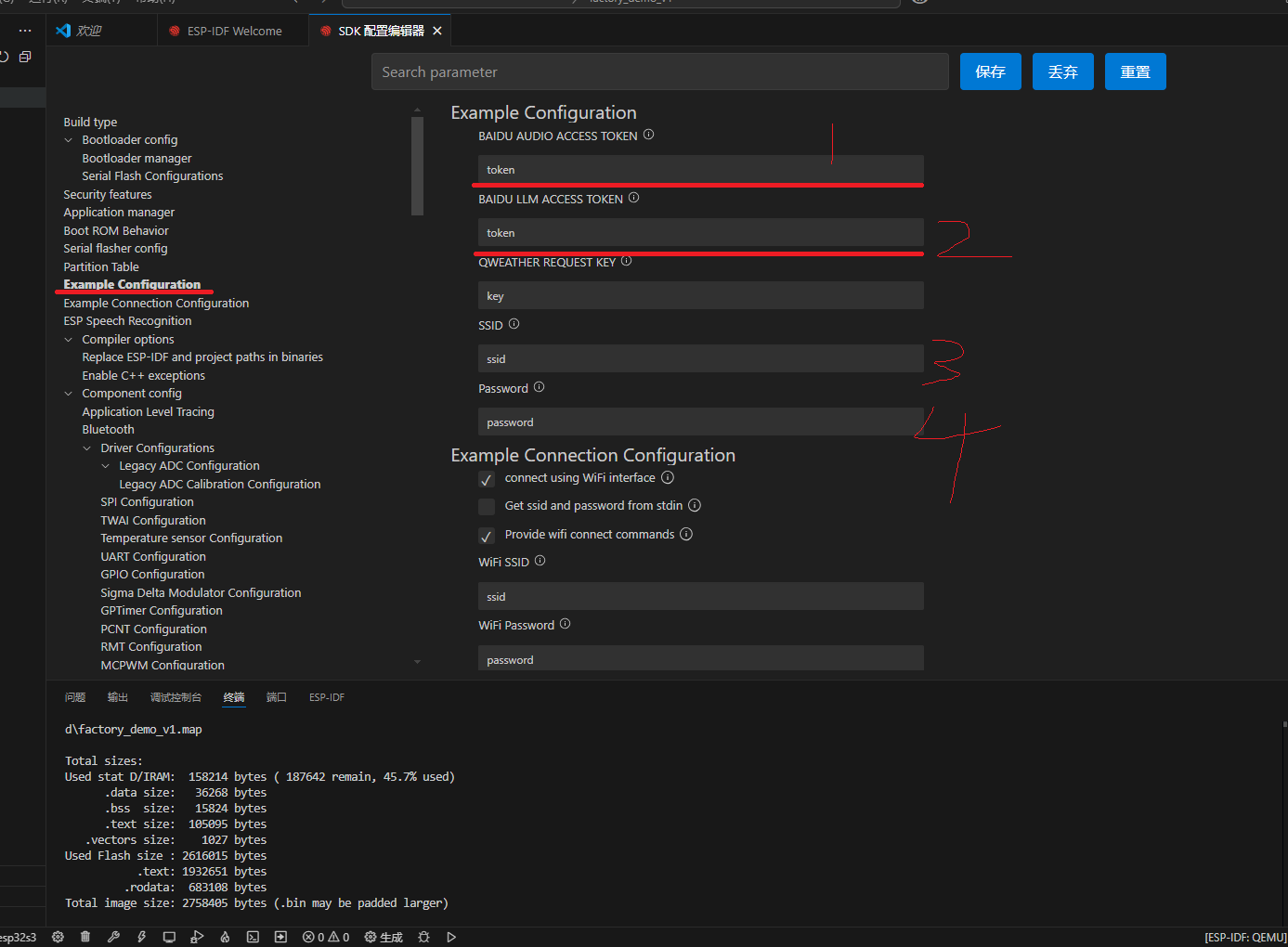Switch to the ESP-IDF Welcome tab

pyautogui.click(x=234, y=31)
